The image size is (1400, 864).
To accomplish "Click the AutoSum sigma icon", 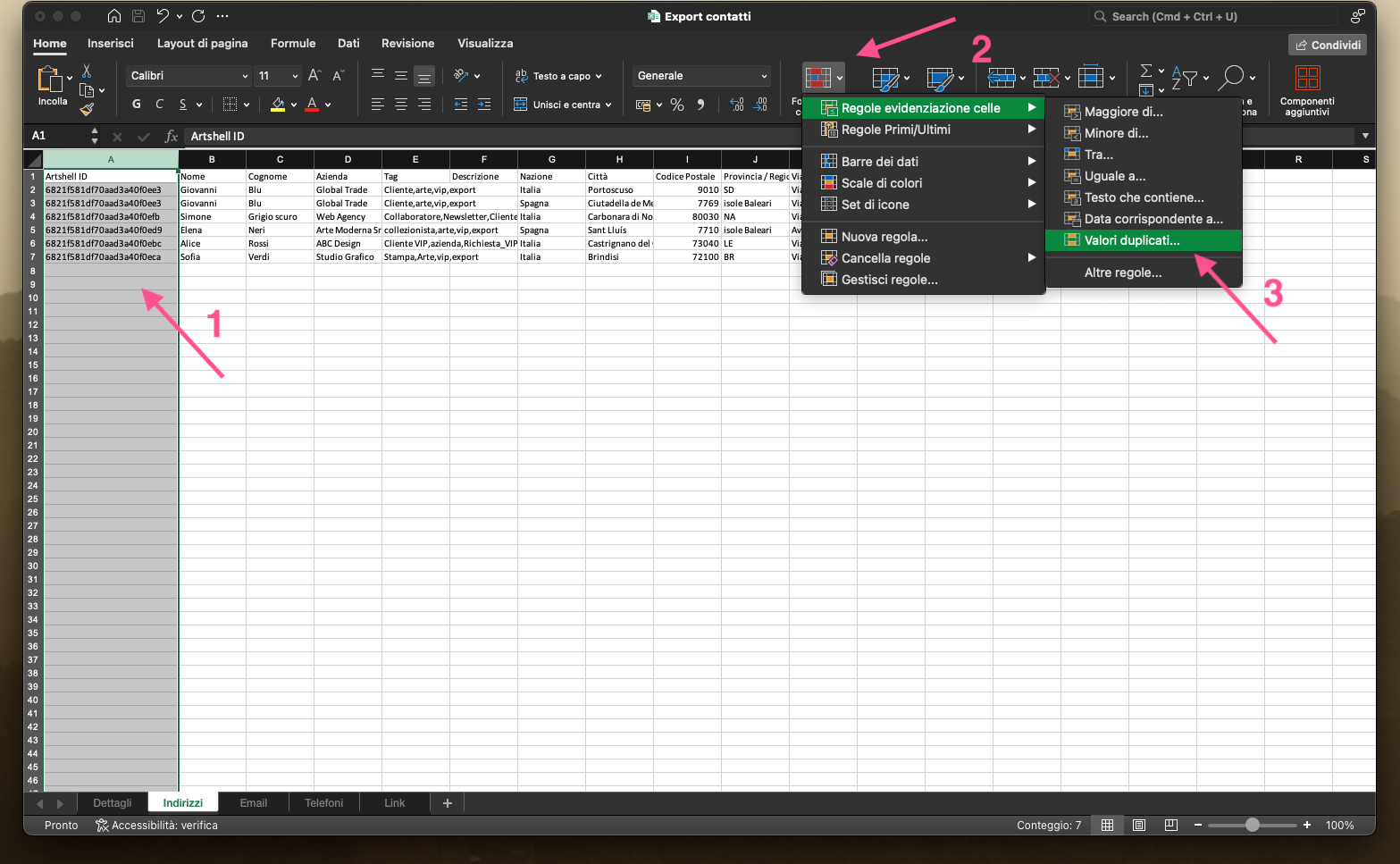I will point(1146,71).
